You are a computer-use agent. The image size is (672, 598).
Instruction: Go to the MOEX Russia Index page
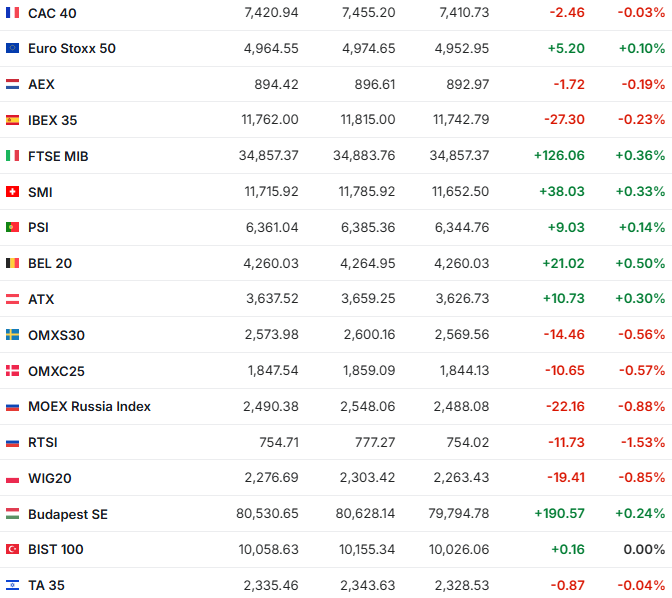click(x=89, y=406)
